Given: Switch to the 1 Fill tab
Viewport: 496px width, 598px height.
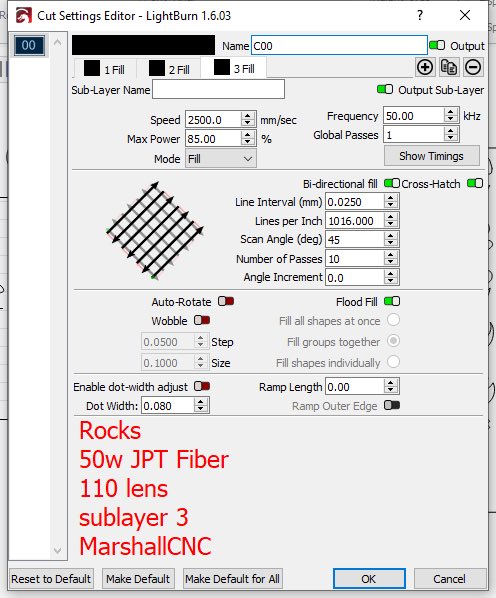Looking at the screenshot, I should click(104, 69).
